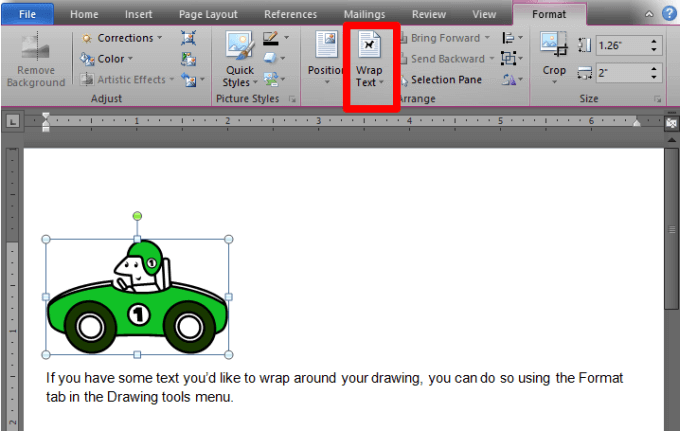Click the shape width icon beside 2"
The width and height of the screenshot is (680, 431).
[x=584, y=73]
